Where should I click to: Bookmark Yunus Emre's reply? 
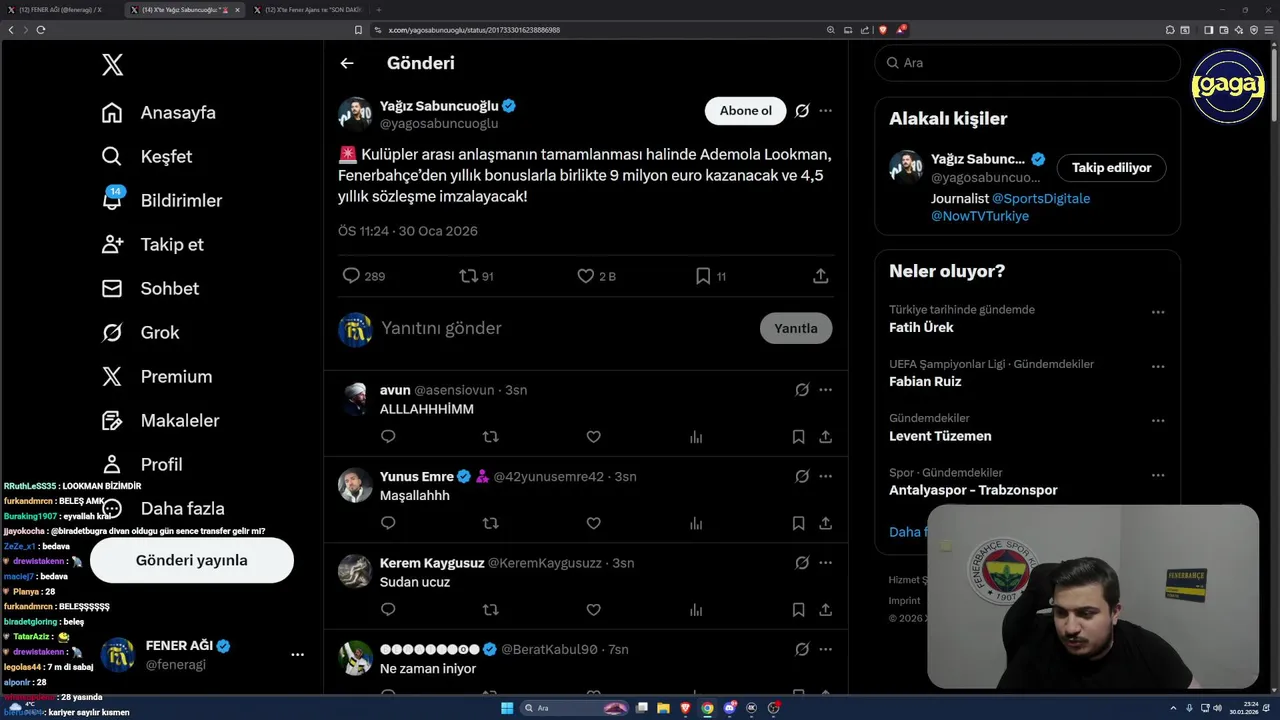pyautogui.click(x=798, y=523)
